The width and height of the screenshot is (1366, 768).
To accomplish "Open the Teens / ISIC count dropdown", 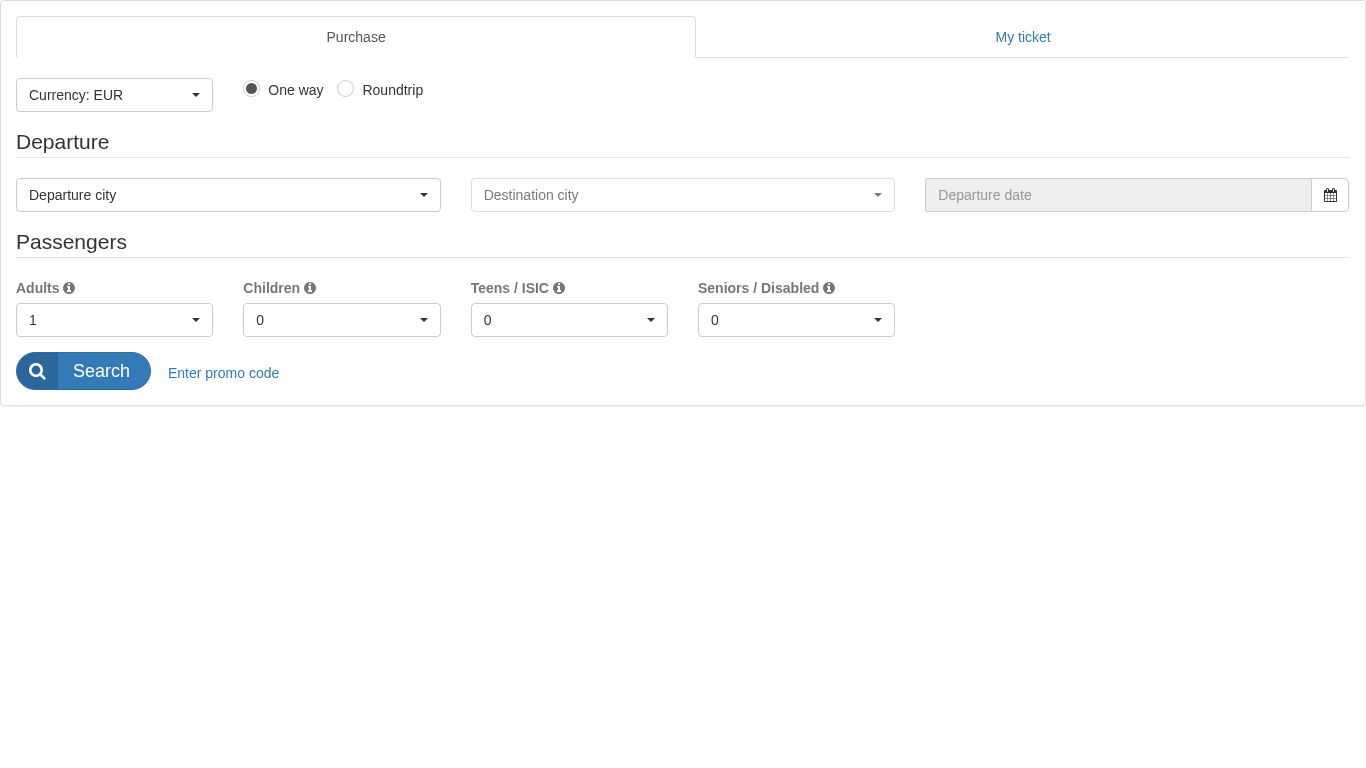I will pos(569,320).
